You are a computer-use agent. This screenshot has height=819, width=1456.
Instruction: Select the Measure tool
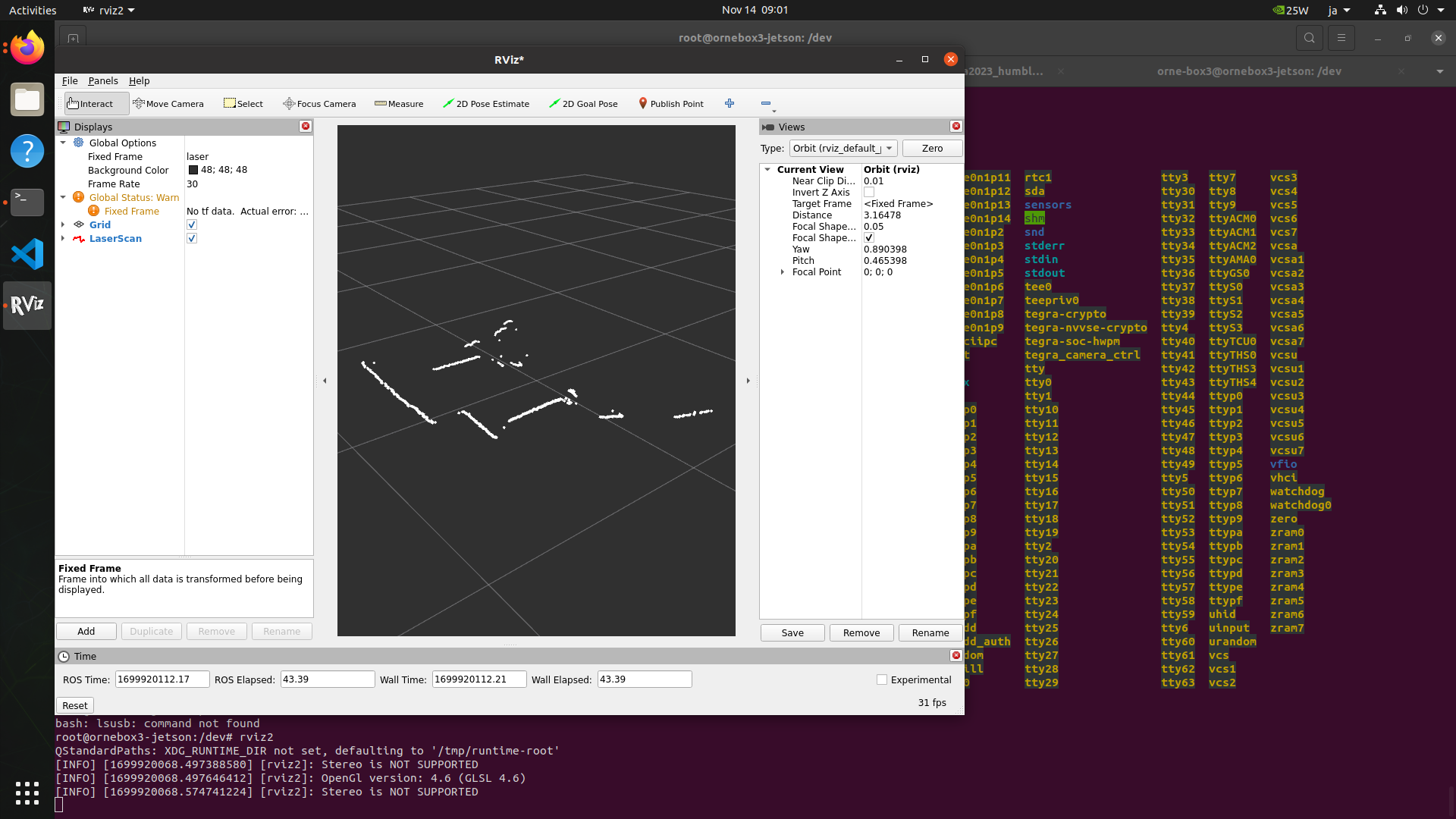pyautogui.click(x=399, y=103)
